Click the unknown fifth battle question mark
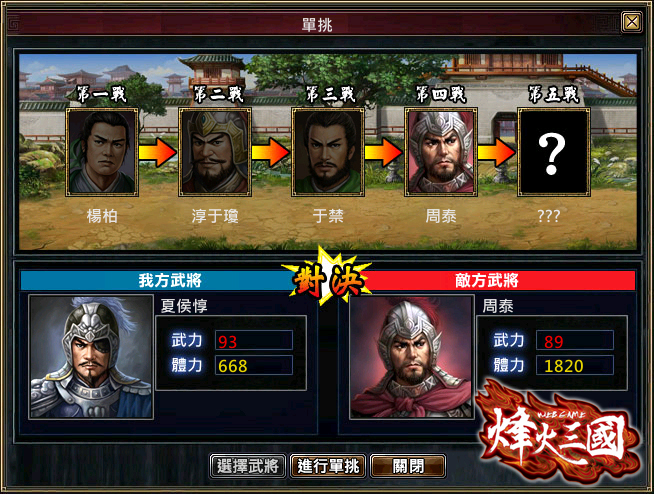 (554, 152)
